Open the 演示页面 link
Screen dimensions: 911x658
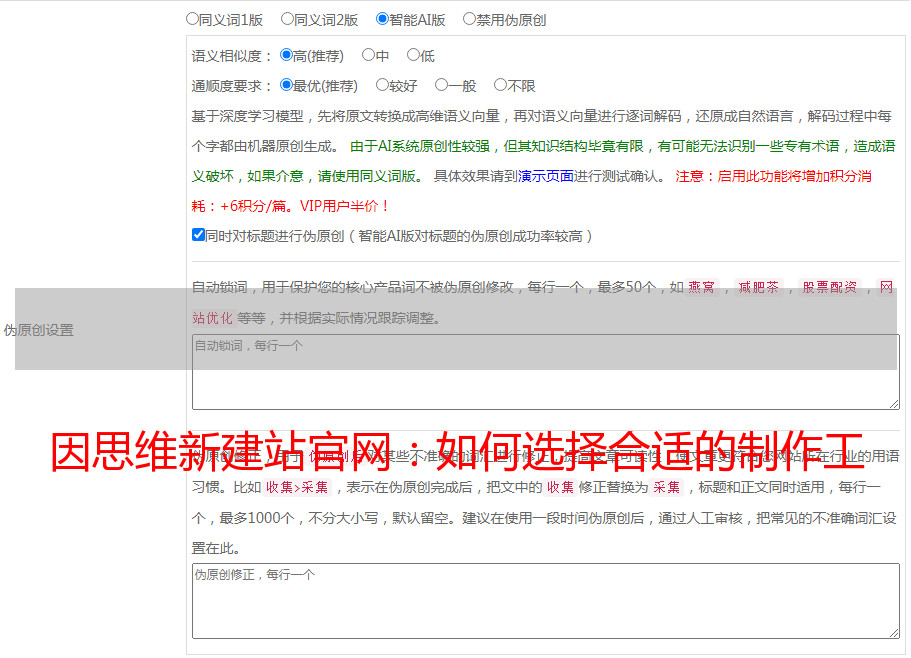pos(546,176)
